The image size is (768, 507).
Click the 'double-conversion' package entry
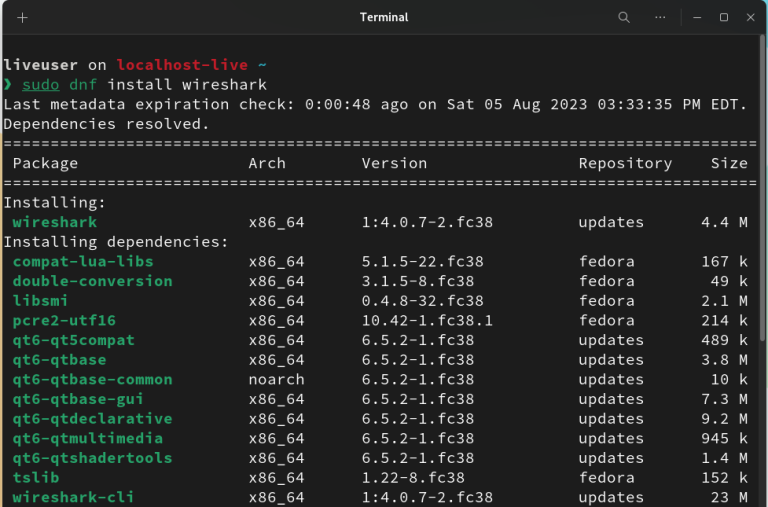[92, 281]
